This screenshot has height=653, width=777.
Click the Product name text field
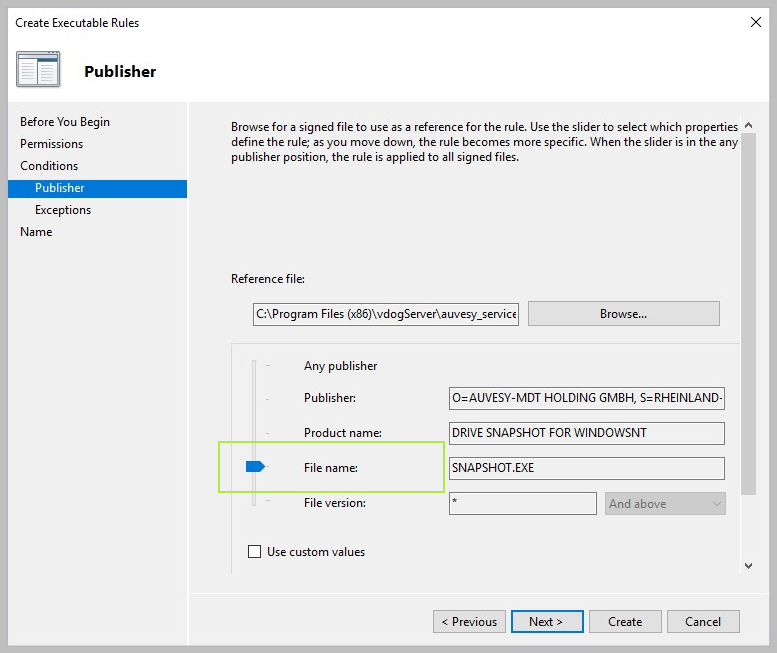tap(587, 433)
